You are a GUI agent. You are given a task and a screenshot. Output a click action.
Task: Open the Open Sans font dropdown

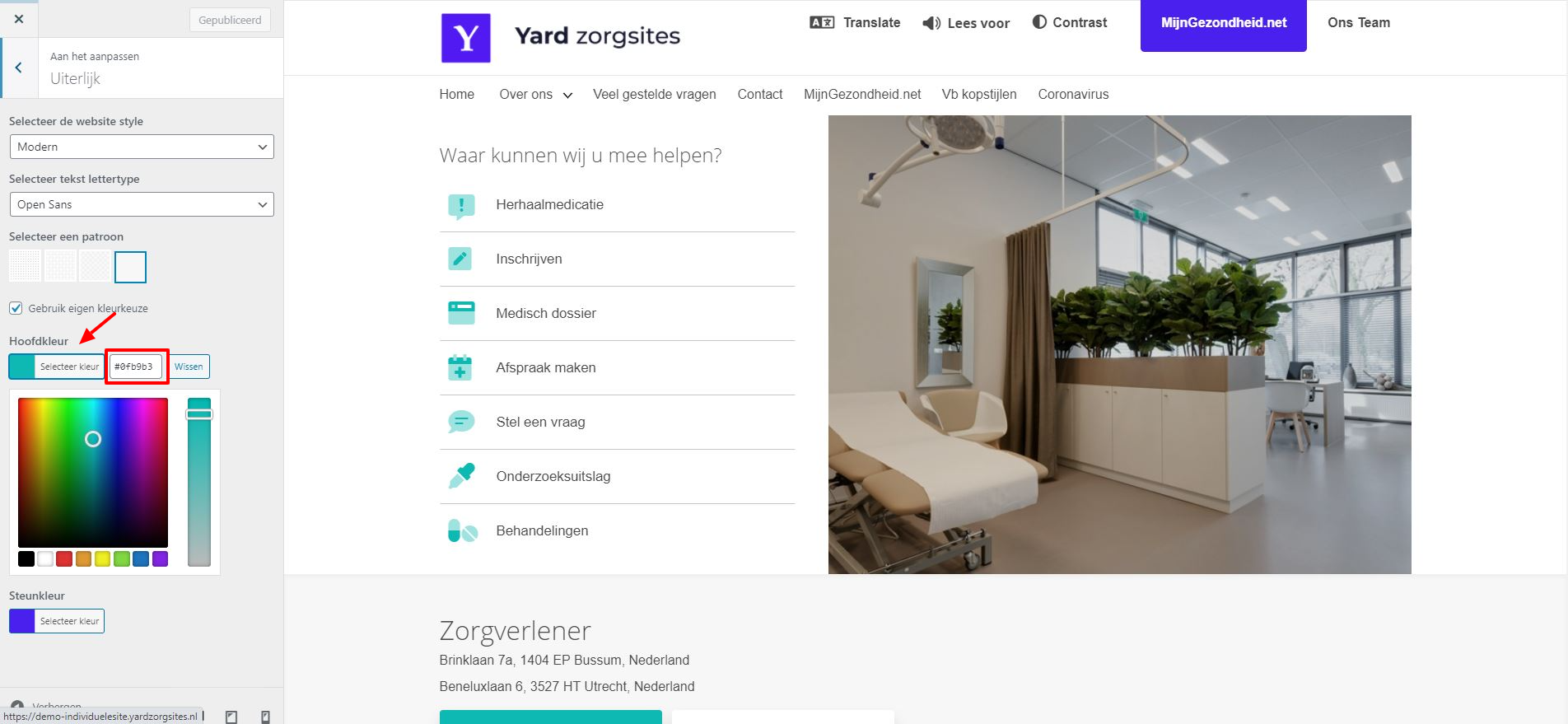[142, 204]
